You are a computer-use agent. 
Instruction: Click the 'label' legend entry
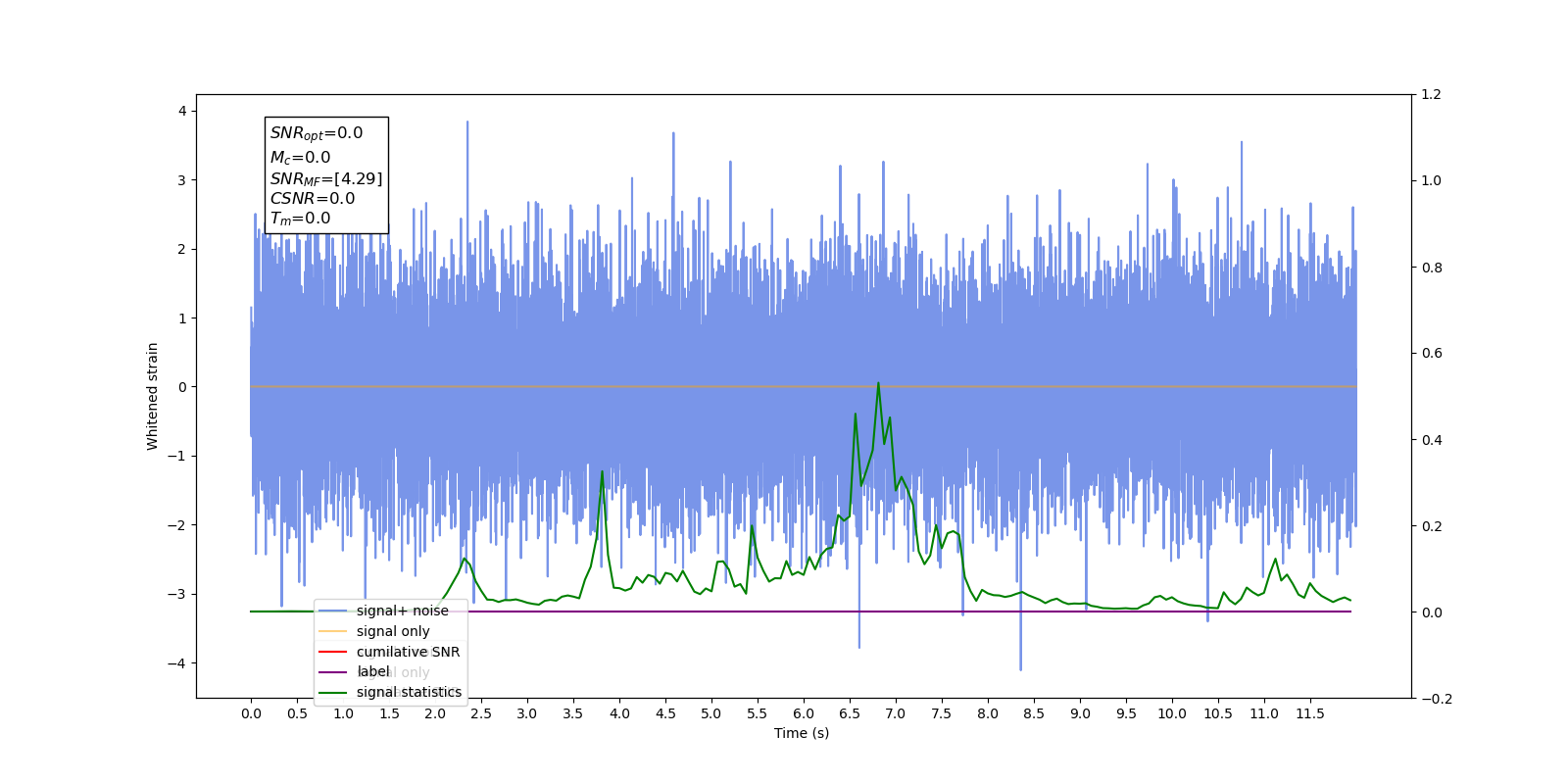372,671
